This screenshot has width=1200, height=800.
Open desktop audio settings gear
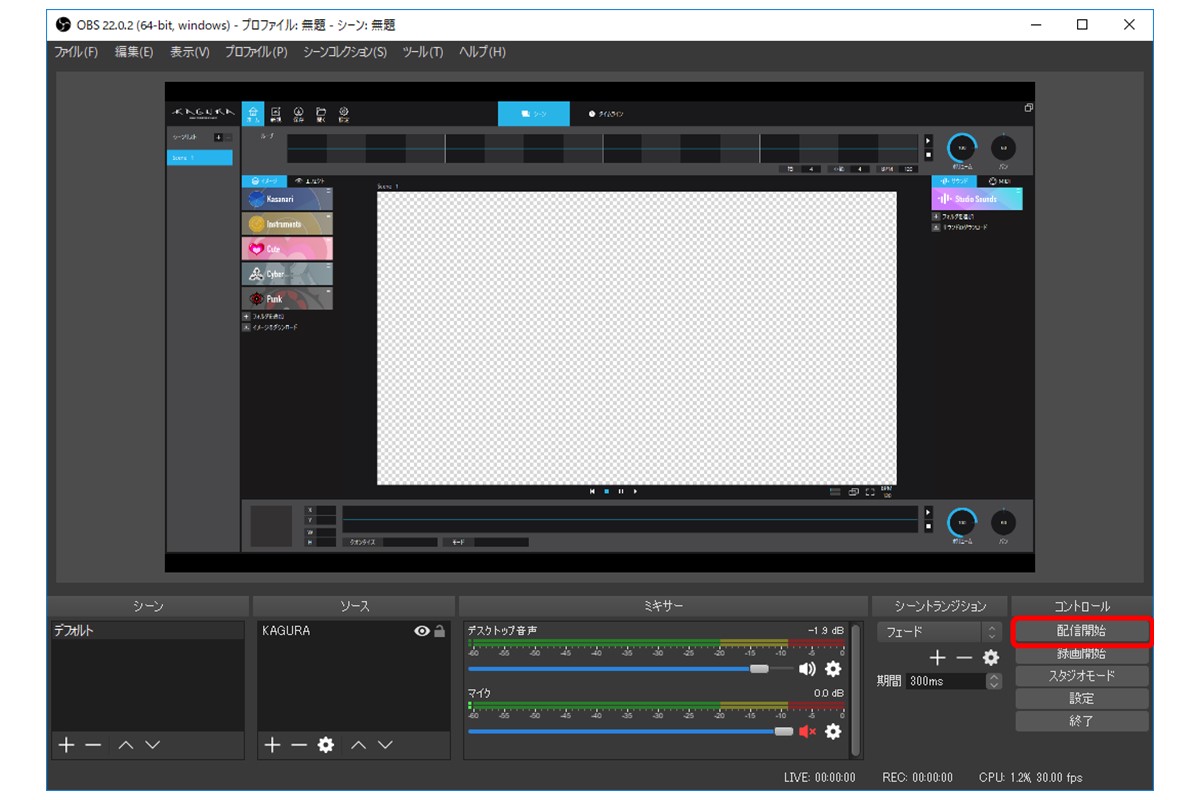tap(833, 669)
